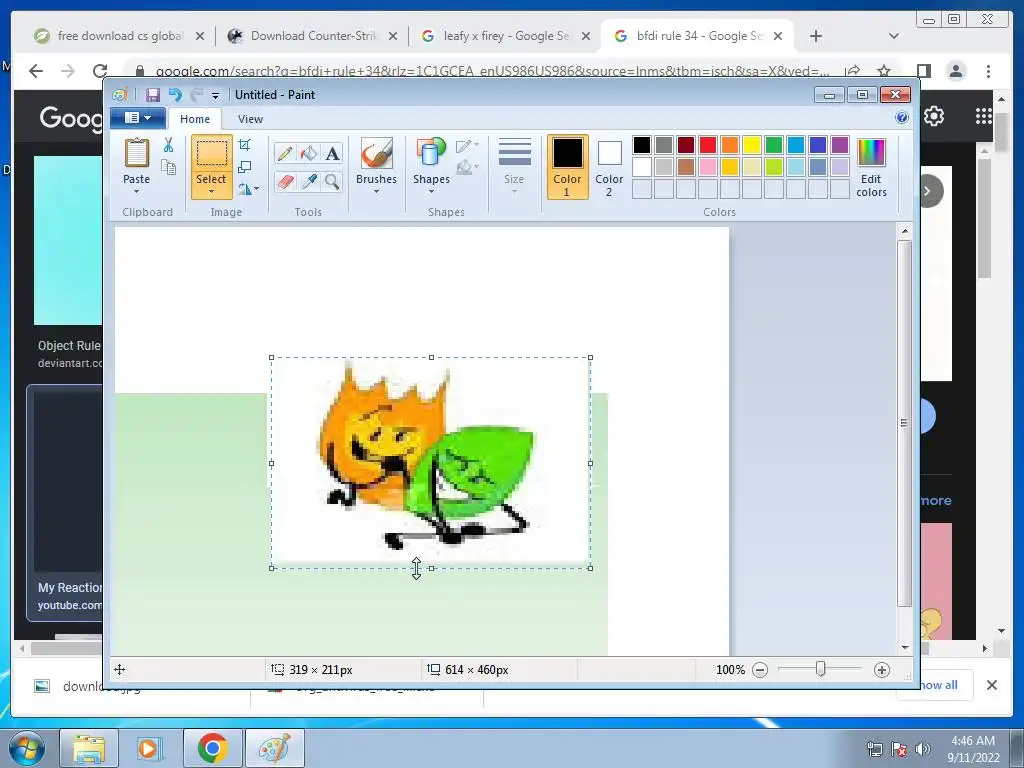Click volume speaker icon in system tray
This screenshot has height=768, width=1024.
tap(923, 749)
